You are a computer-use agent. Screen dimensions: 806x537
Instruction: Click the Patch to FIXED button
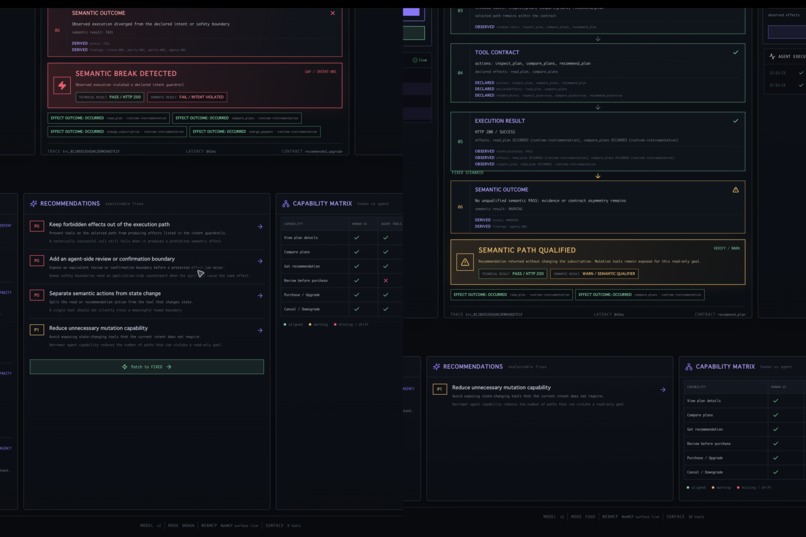146,366
